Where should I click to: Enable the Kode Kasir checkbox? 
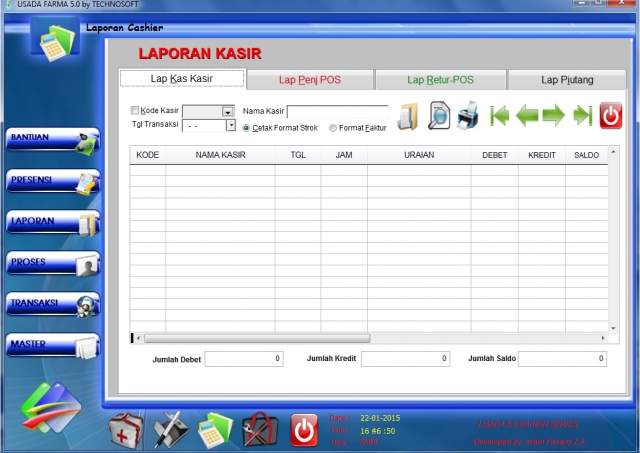(x=136, y=111)
